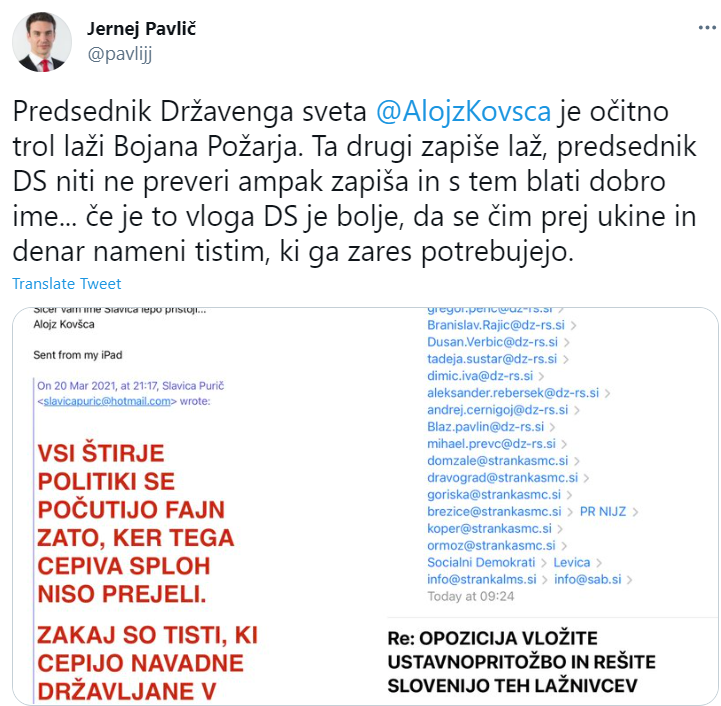The image size is (721, 706).
Task: Open the @pavlijj handle
Action: [x=120, y=54]
